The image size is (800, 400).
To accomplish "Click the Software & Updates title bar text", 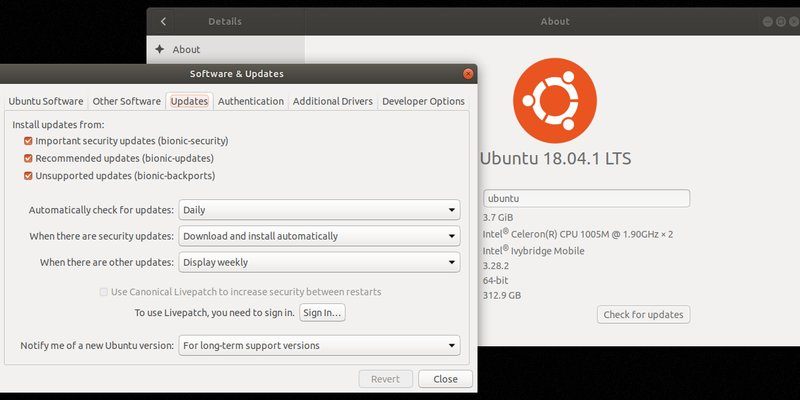I will (x=237, y=74).
